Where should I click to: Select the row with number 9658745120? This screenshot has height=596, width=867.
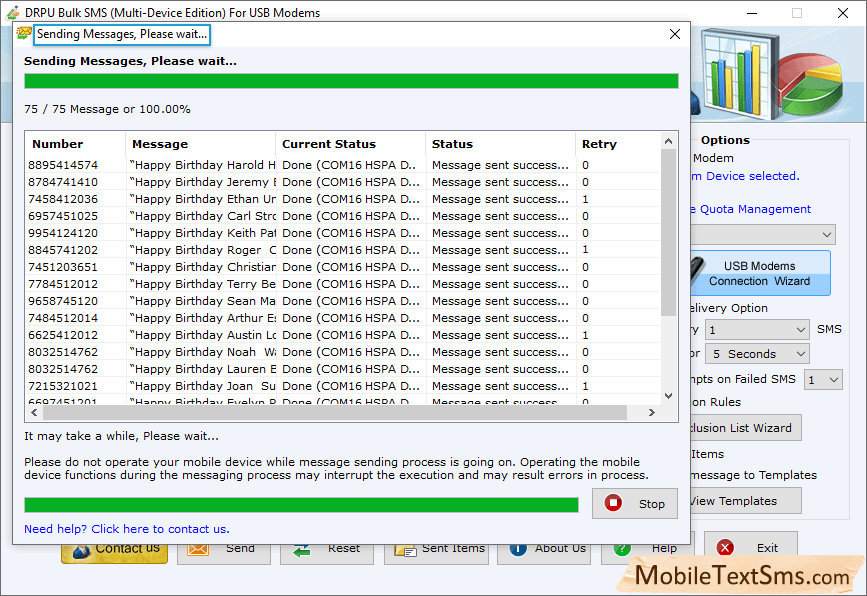click(x=343, y=301)
